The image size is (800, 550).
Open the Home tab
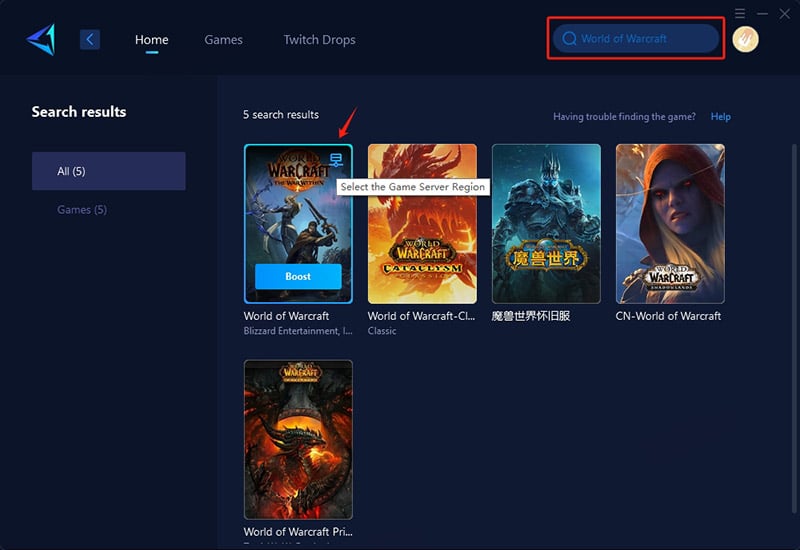152,39
